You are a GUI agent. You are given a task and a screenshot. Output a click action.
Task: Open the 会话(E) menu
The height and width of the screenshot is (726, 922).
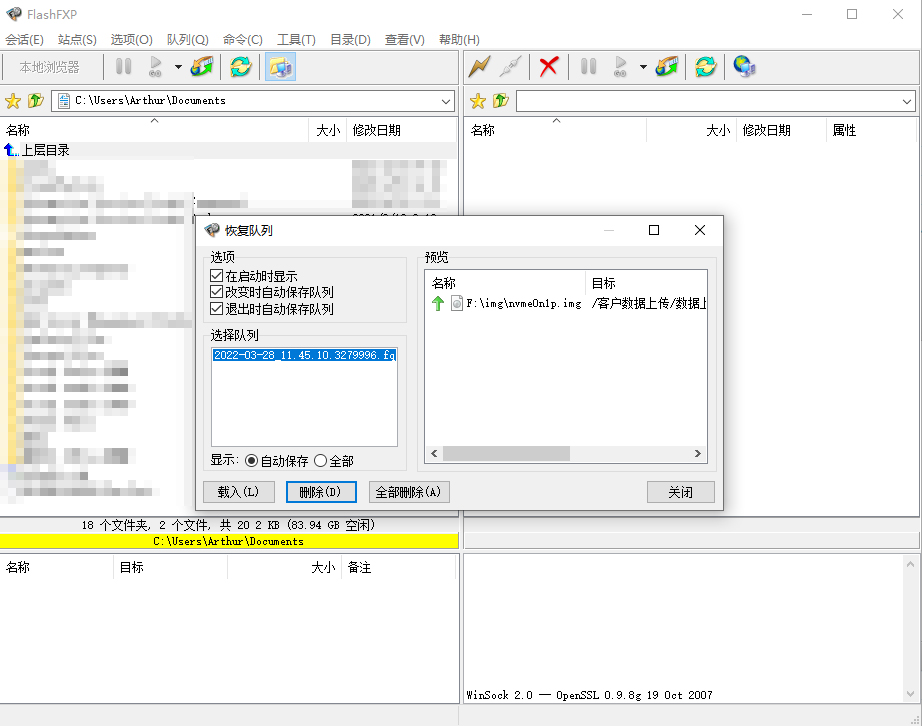point(25,39)
